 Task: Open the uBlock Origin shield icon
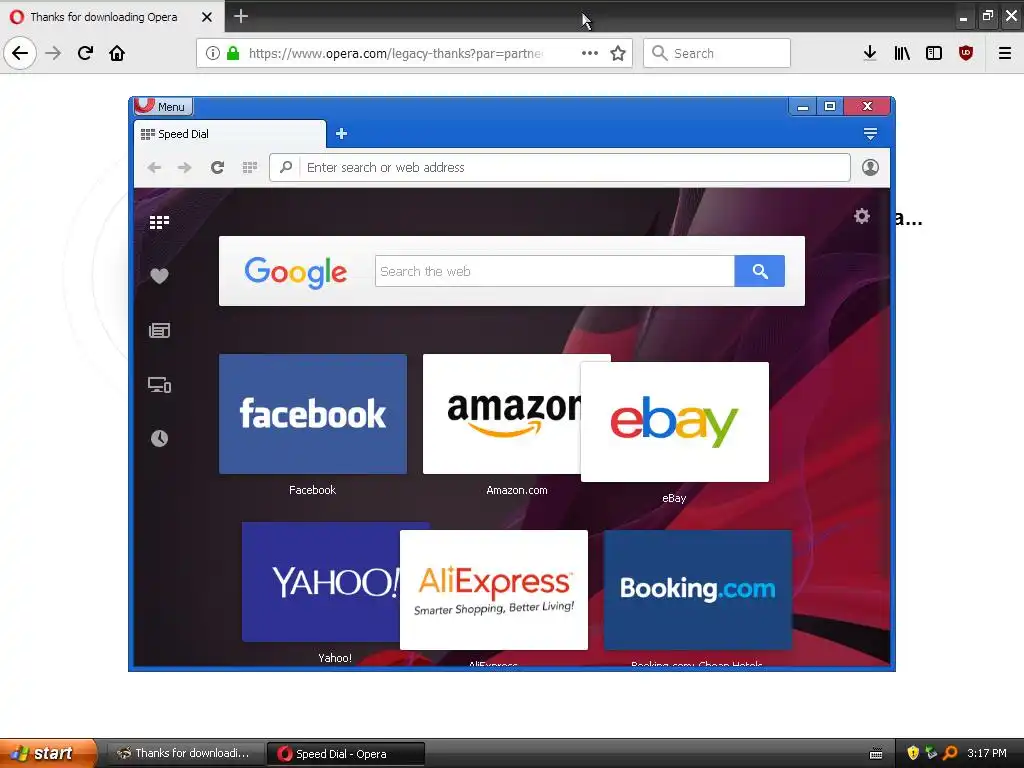966,53
